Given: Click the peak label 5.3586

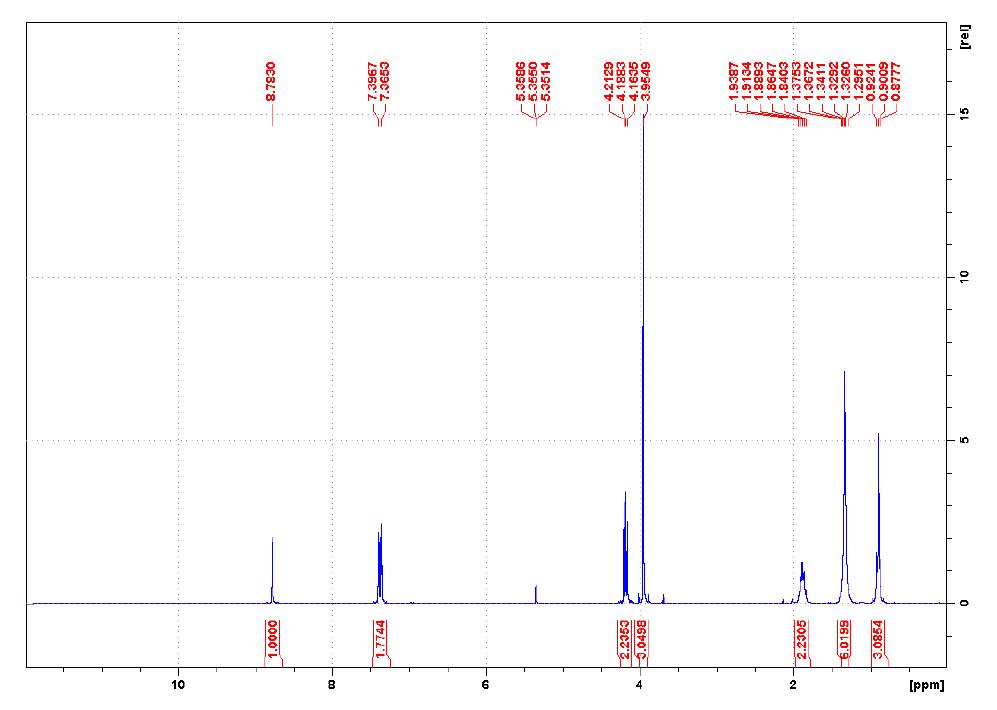Looking at the screenshot, I should pos(521,82).
